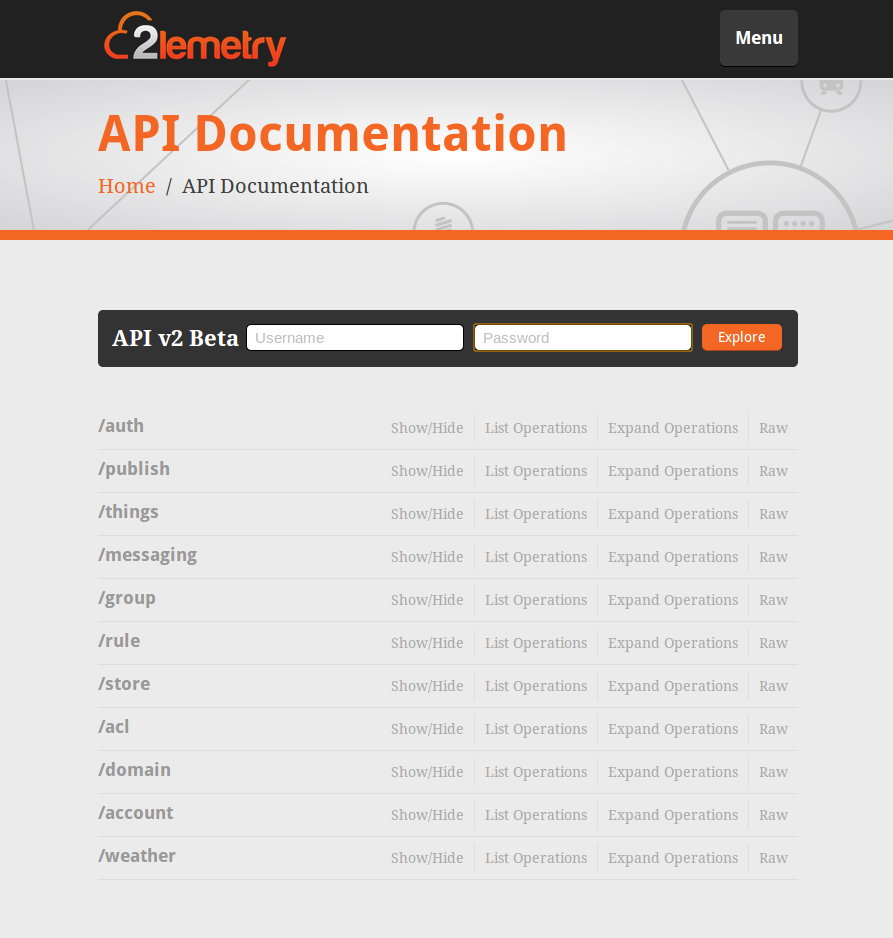The image size is (893, 938).
Task: Expand Operations for /group
Action: pyautogui.click(x=672, y=600)
